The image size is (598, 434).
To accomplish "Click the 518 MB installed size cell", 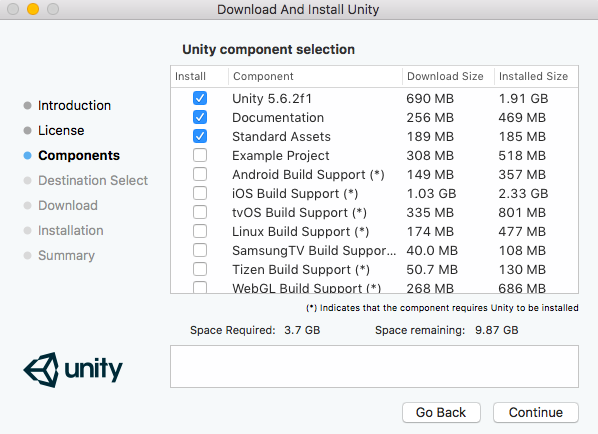I will point(522,156).
